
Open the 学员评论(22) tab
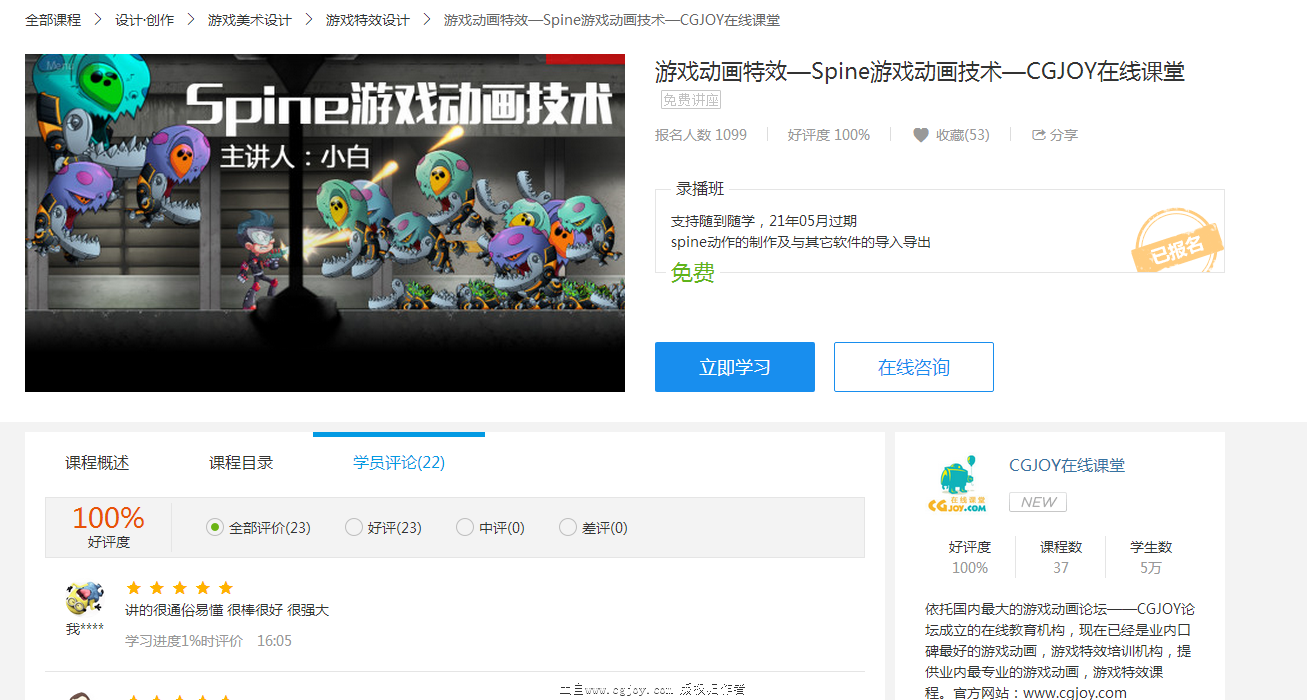[399, 463]
